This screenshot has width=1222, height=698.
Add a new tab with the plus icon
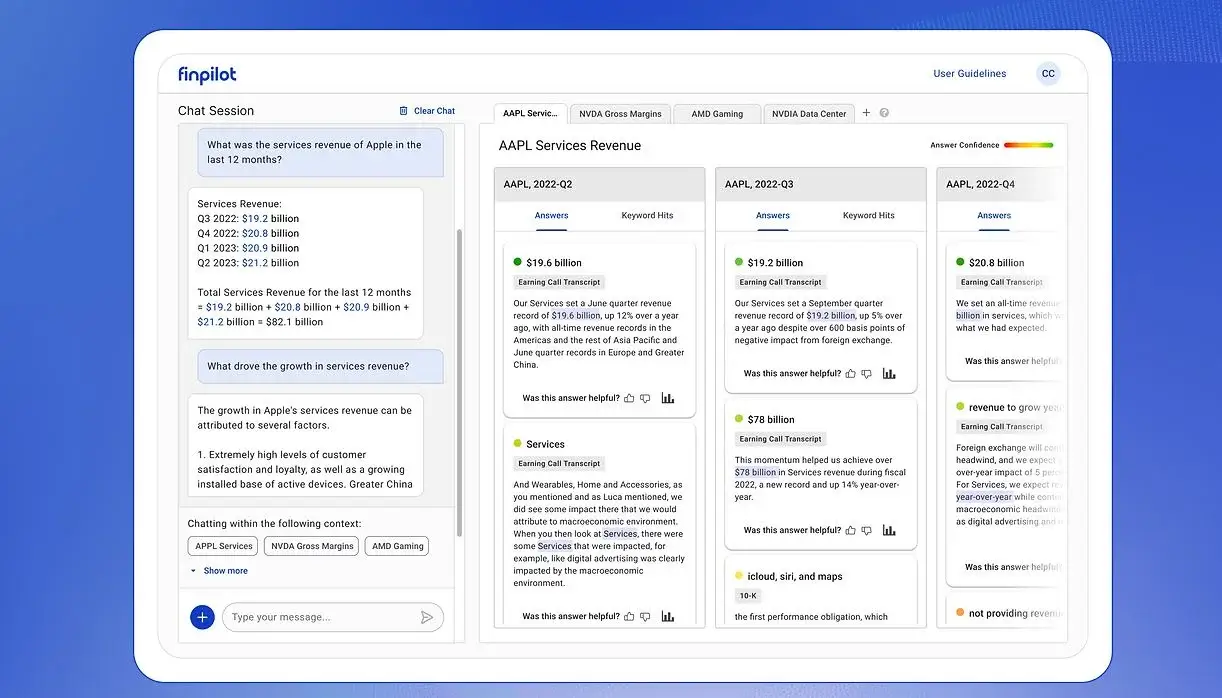[x=866, y=113]
